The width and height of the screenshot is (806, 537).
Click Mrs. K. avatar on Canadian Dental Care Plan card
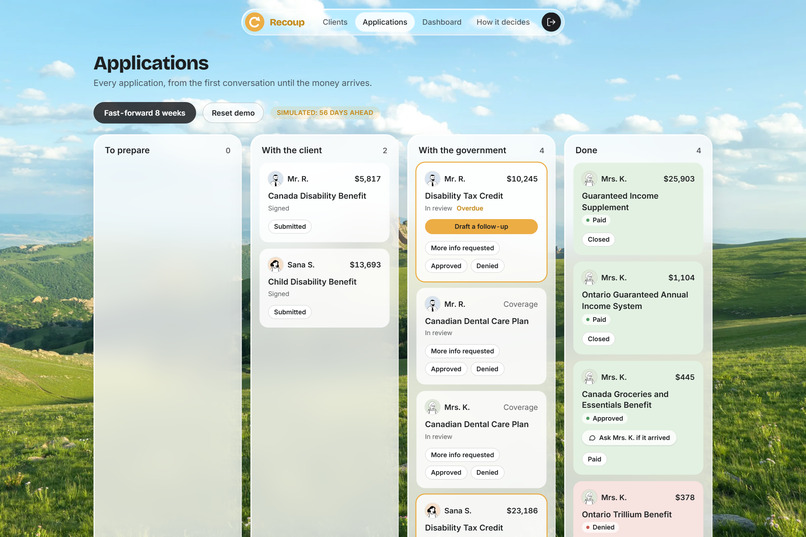[432, 407]
